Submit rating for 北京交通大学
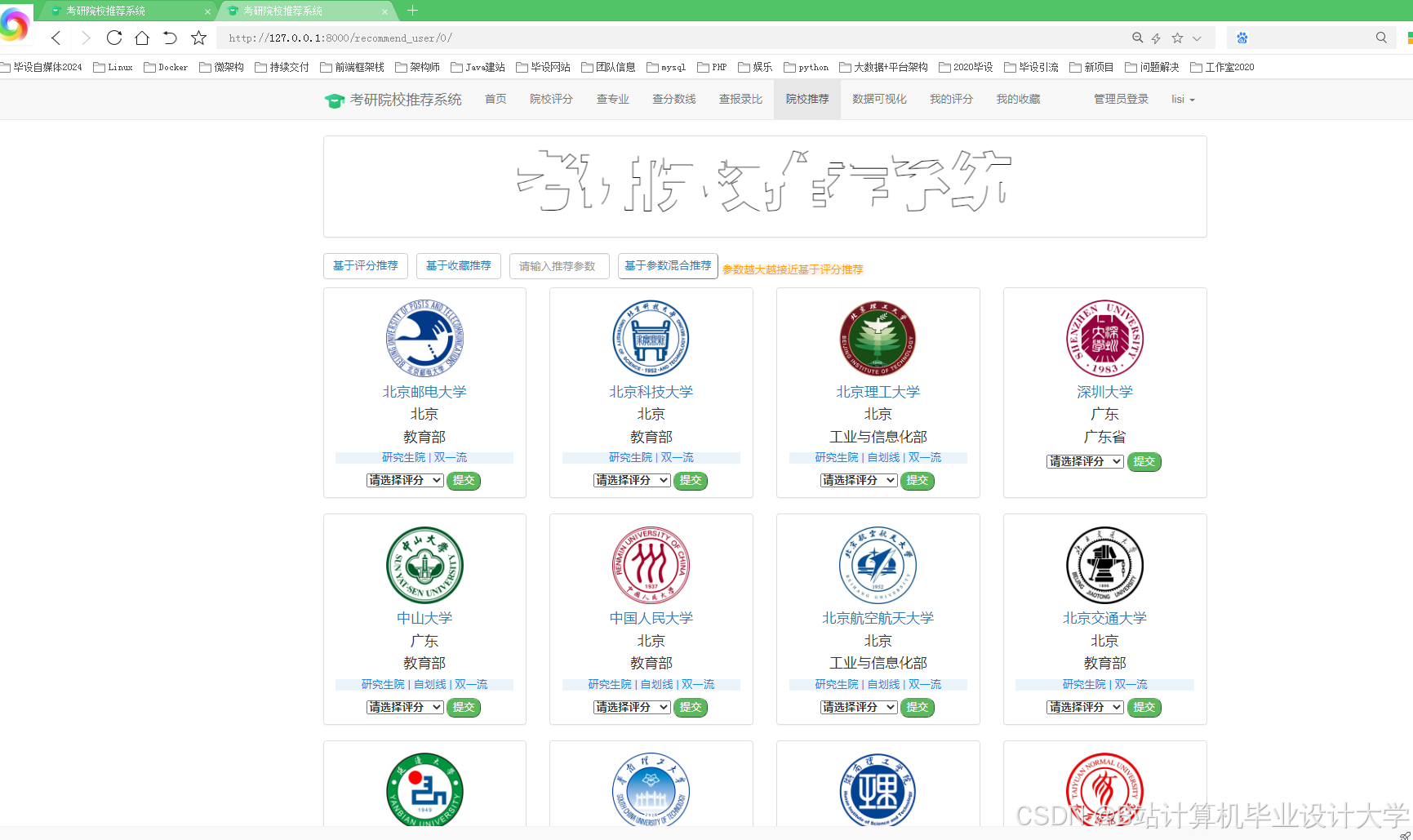Image resolution: width=1413 pixels, height=840 pixels. click(x=1144, y=707)
